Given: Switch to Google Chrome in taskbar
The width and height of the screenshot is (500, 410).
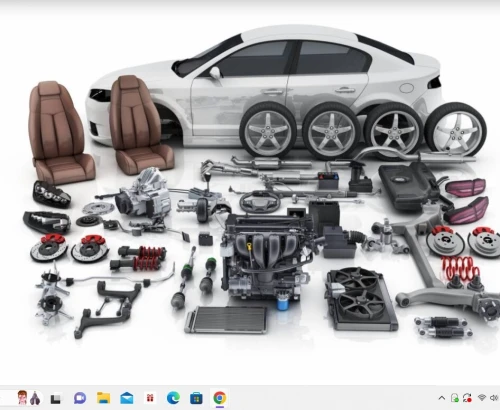Looking at the screenshot, I should 219,398.
